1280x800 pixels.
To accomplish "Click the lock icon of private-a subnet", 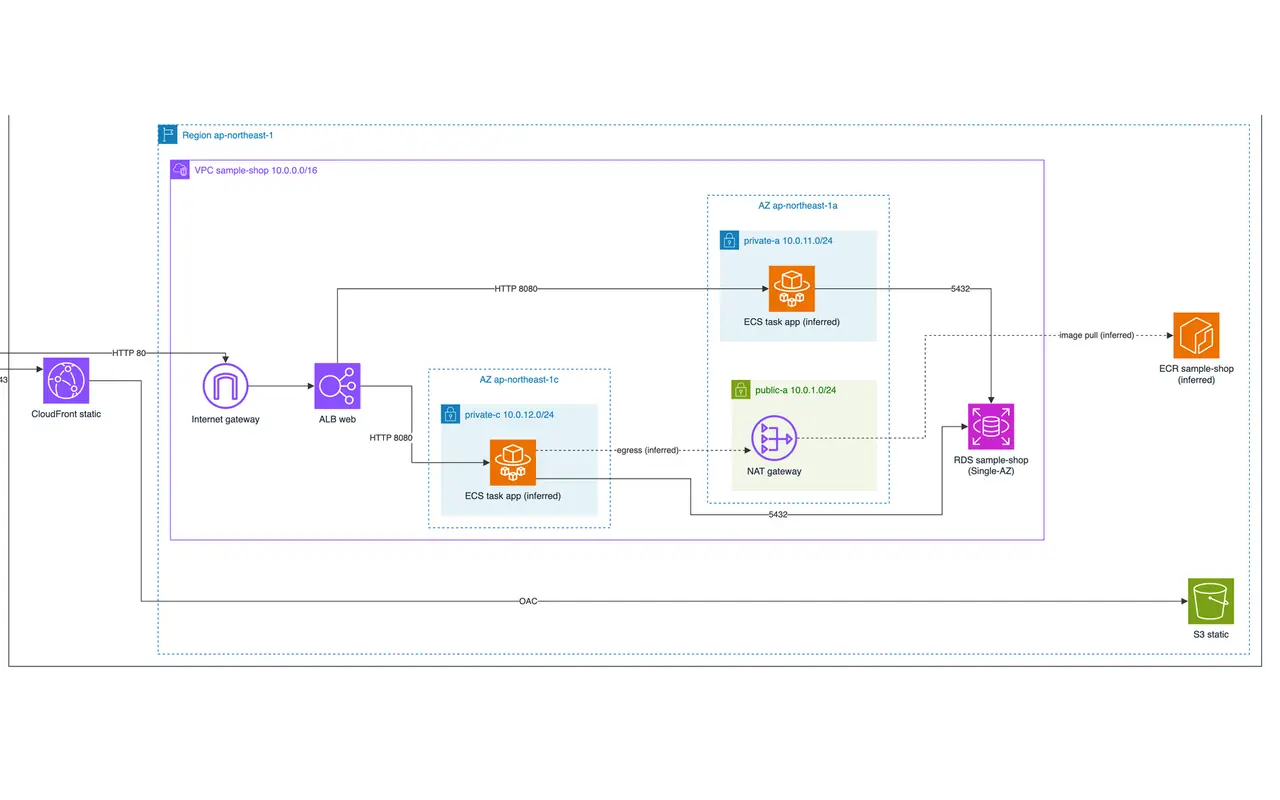I will pyautogui.click(x=730, y=241).
